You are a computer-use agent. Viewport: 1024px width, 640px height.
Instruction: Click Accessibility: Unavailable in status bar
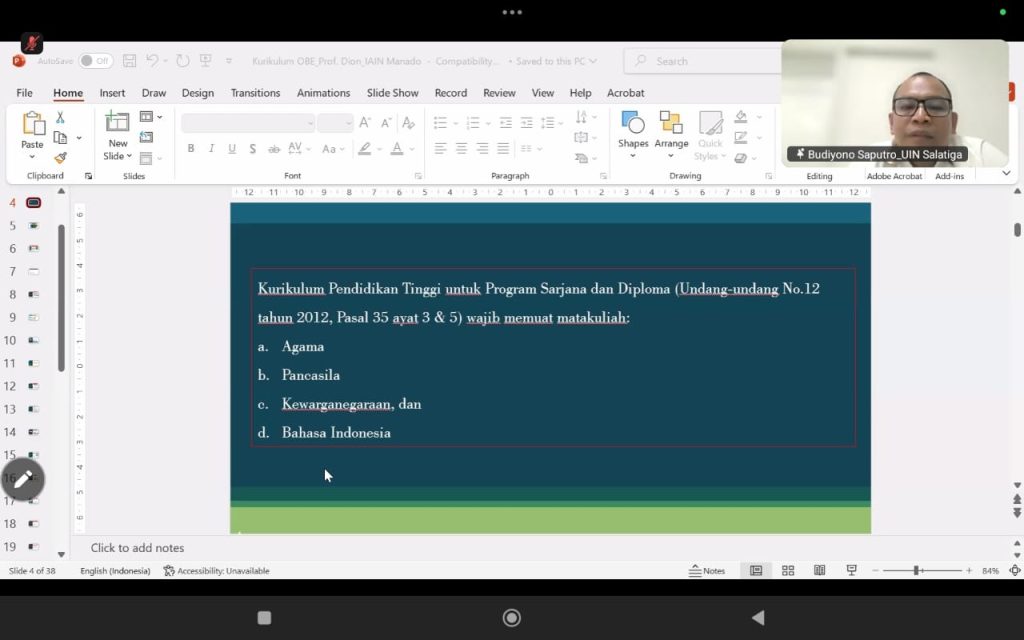coord(216,570)
